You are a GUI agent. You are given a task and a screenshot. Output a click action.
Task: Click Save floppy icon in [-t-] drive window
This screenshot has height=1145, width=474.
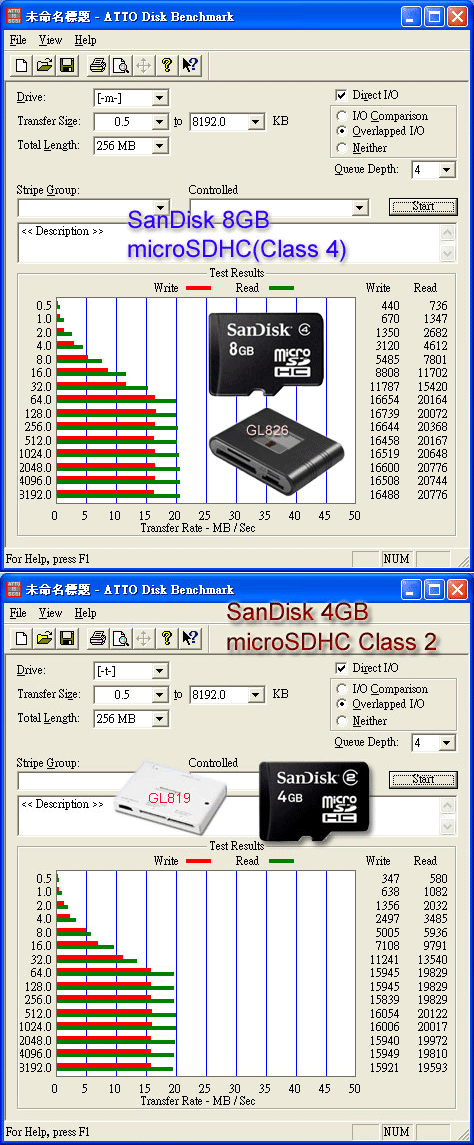point(67,639)
